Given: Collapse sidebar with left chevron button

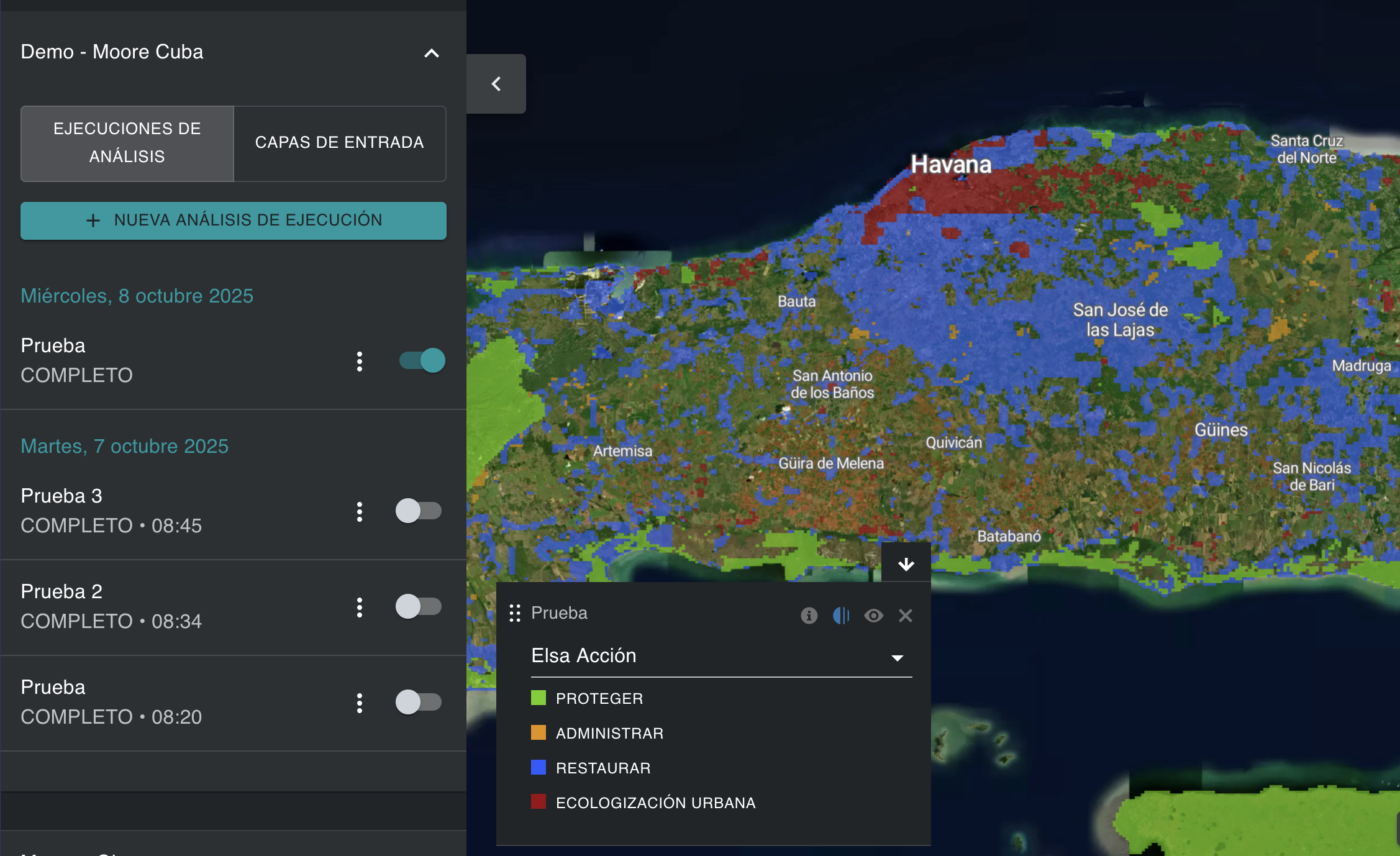Looking at the screenshot, I should [496, 84].
